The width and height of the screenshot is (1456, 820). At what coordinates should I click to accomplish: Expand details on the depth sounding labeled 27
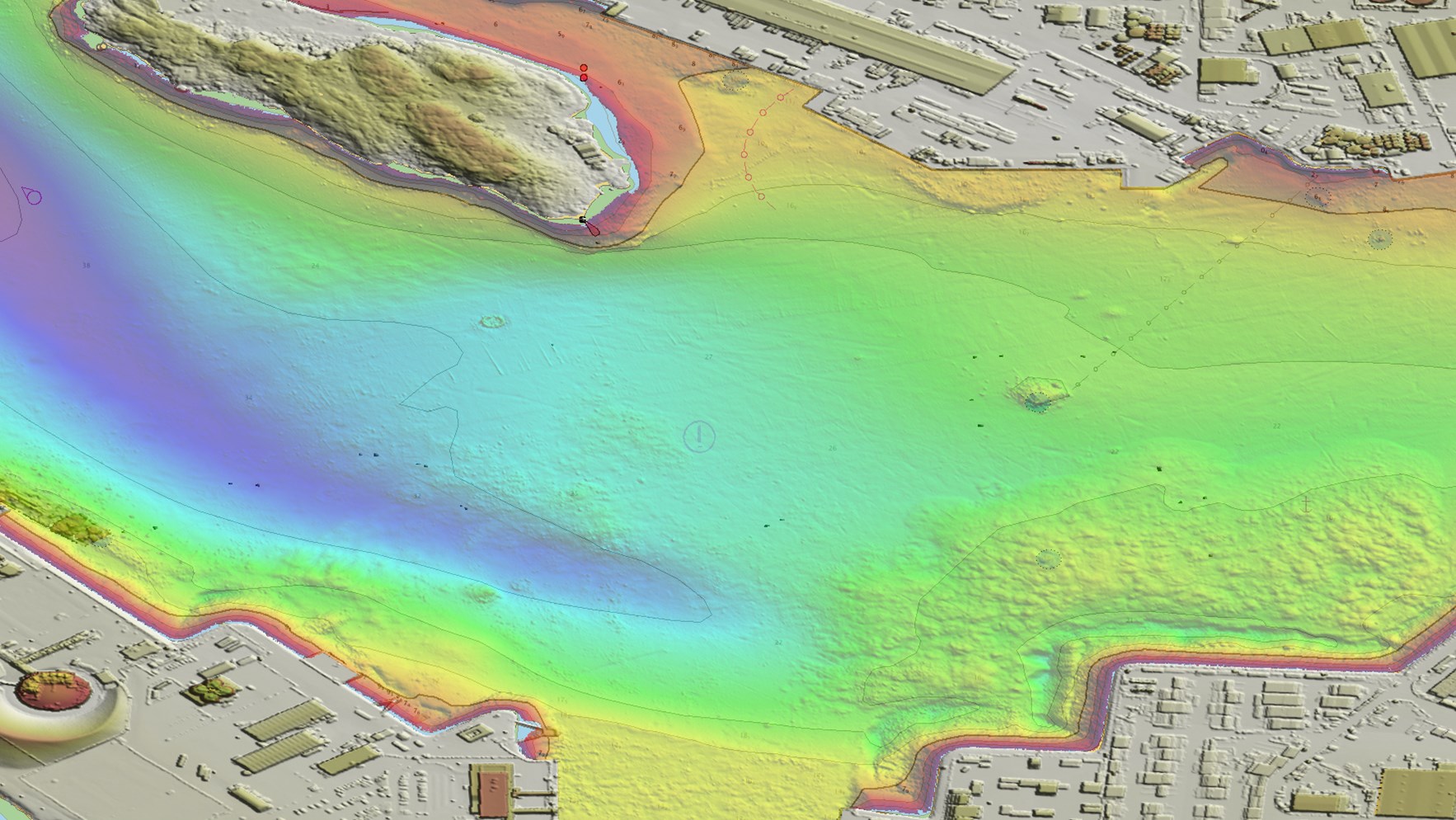(x=707, y=356)
